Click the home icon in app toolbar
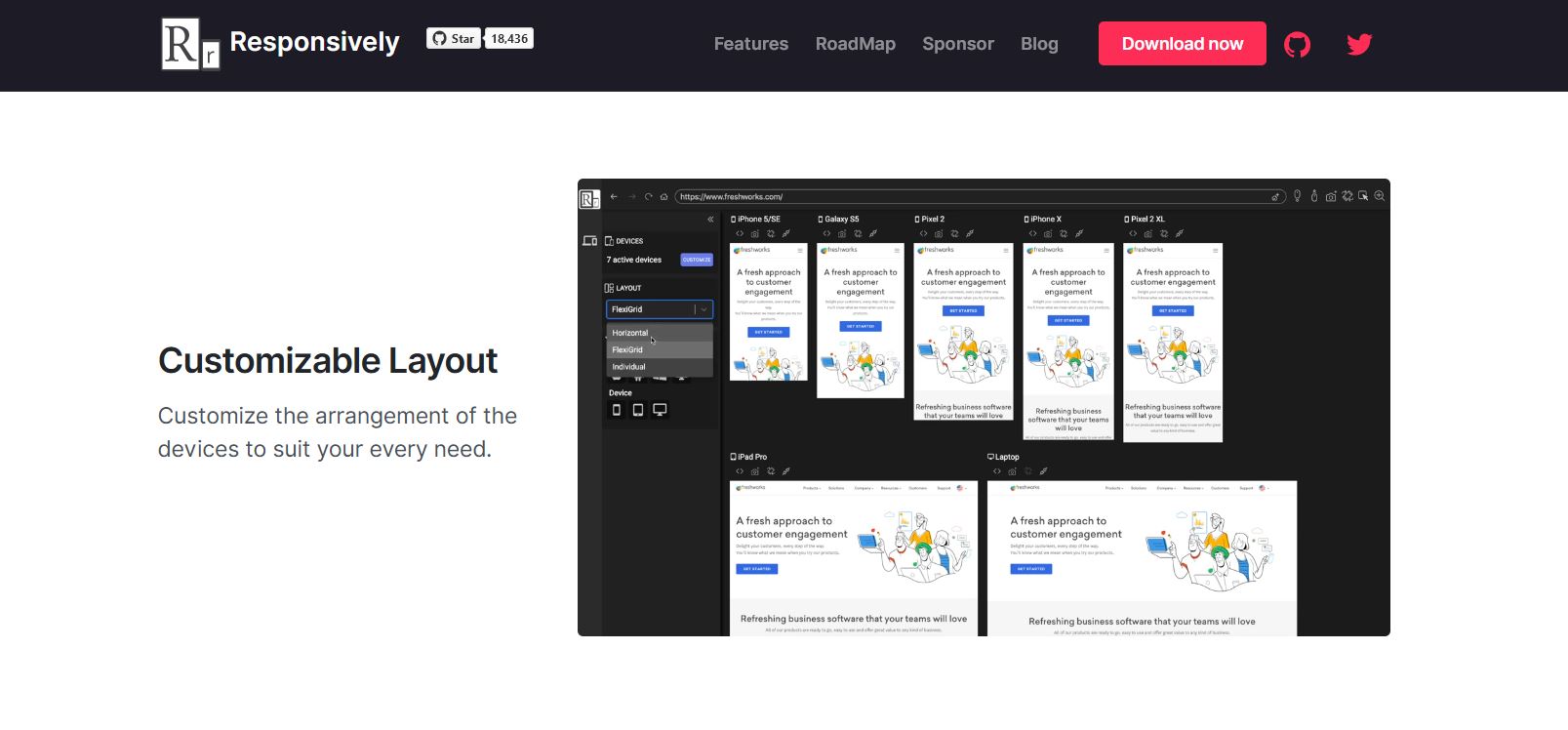Viewport: 1568px width, 730px height. (664, 197)
